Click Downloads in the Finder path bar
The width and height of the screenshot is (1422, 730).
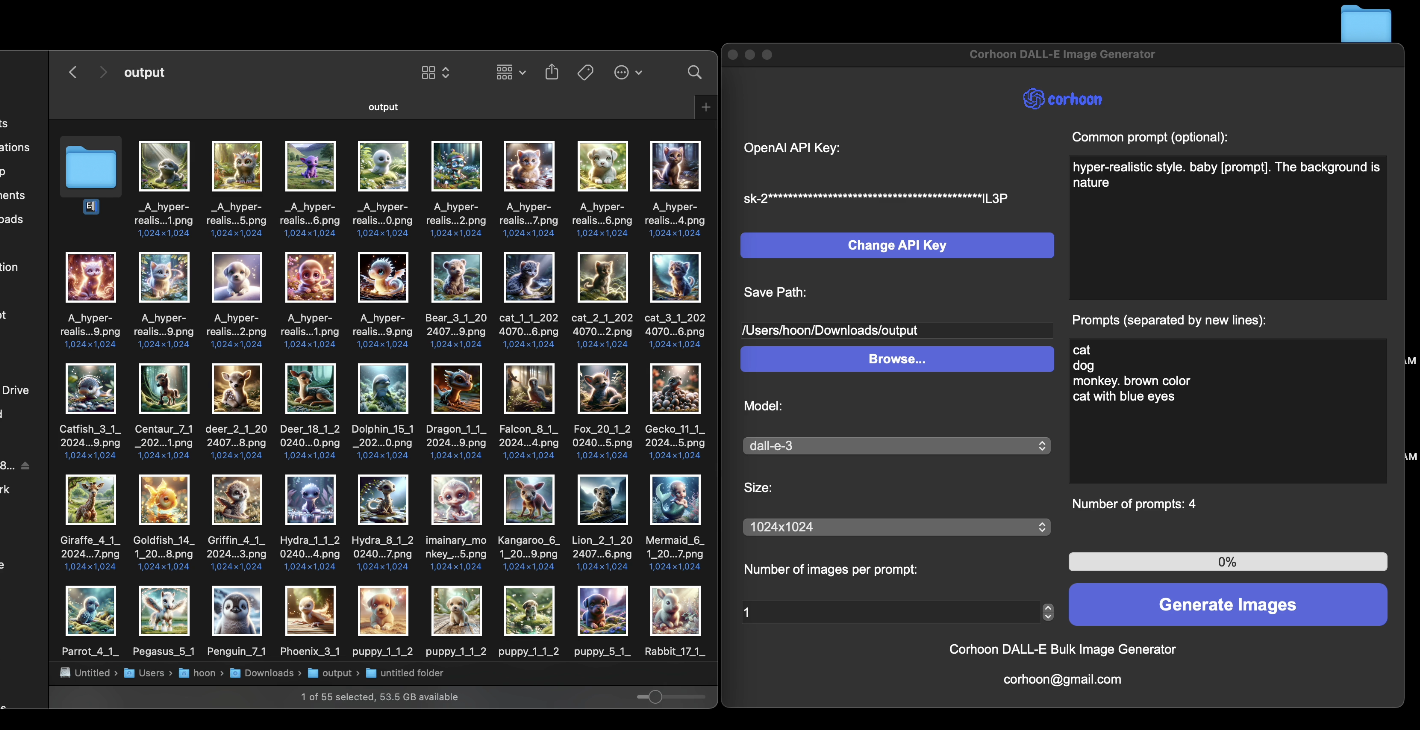pyautogui.click(x=268, y=673)
